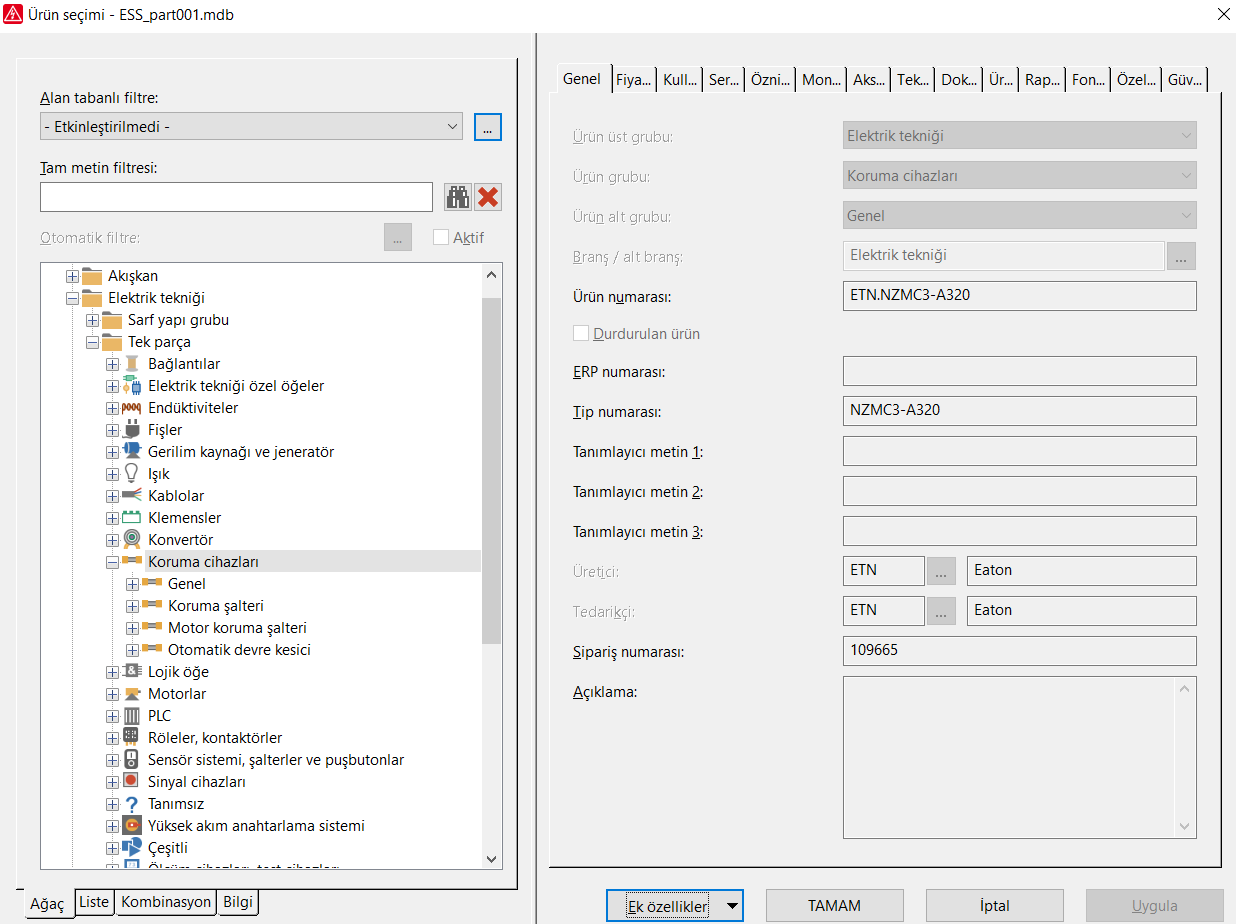
Task: Click the Röleler, kontaktörler icon
Action: point(132,738)
